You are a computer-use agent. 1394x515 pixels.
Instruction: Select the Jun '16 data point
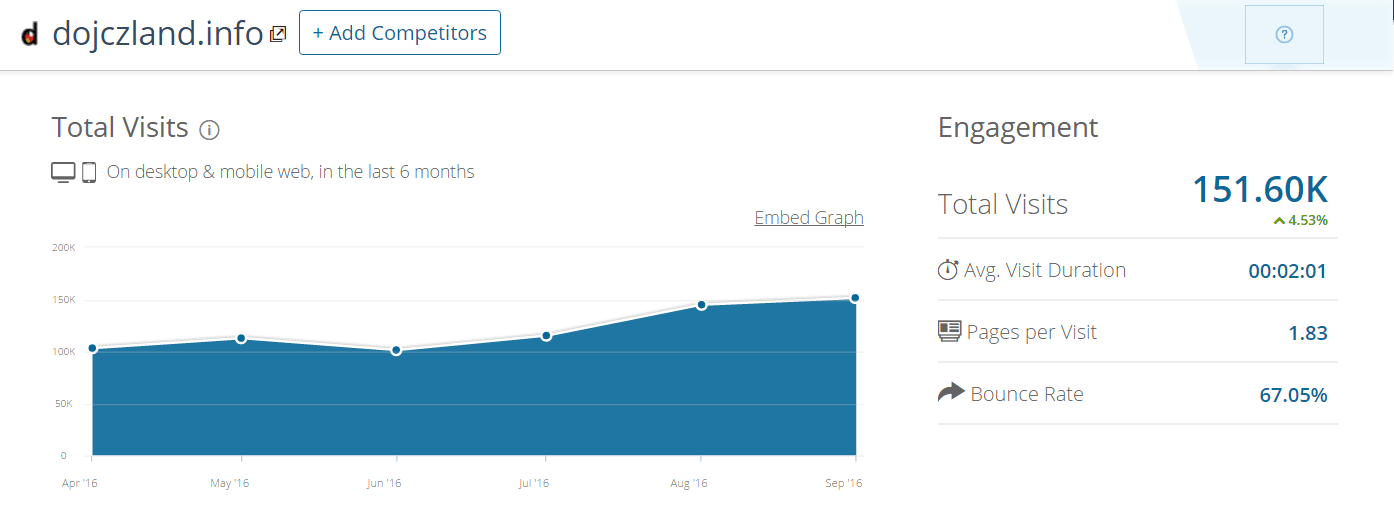tap(397, 350)
